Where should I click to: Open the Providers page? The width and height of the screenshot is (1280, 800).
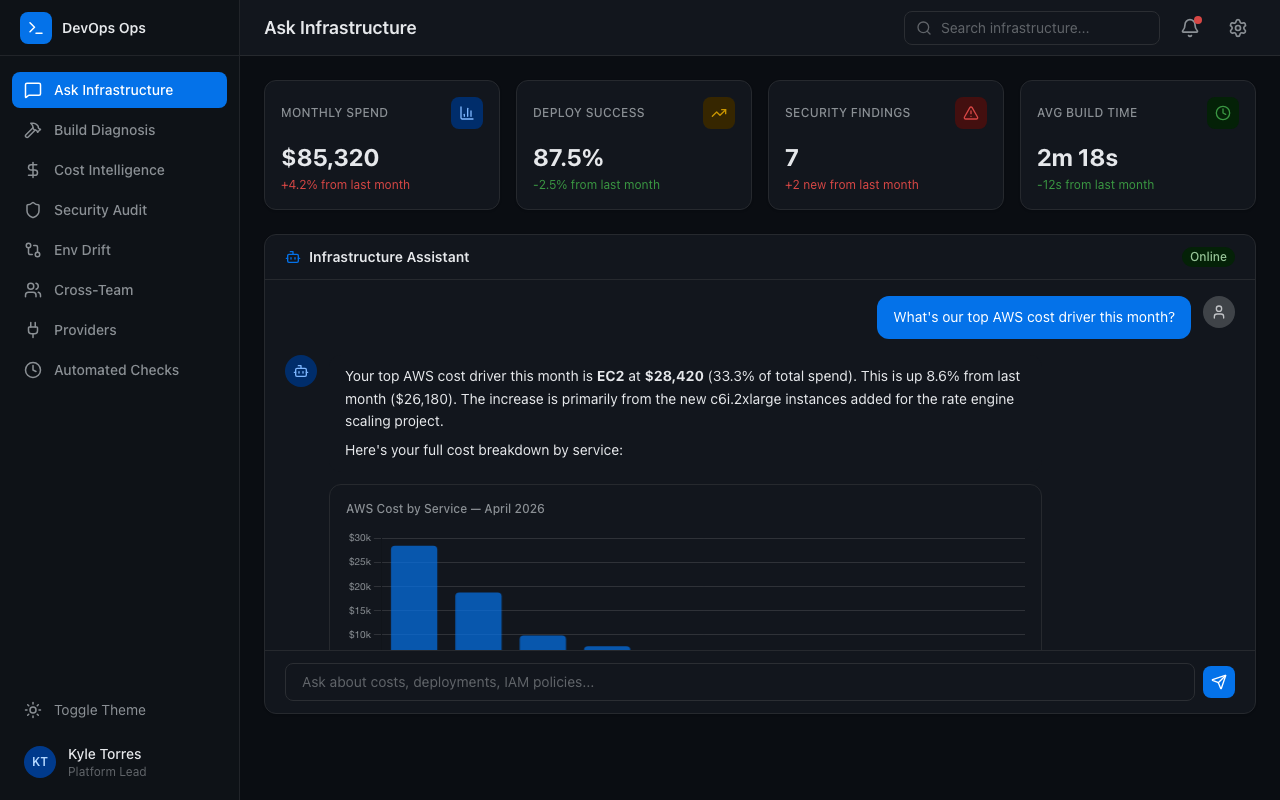pyautogui.click(x=83, y=330)
